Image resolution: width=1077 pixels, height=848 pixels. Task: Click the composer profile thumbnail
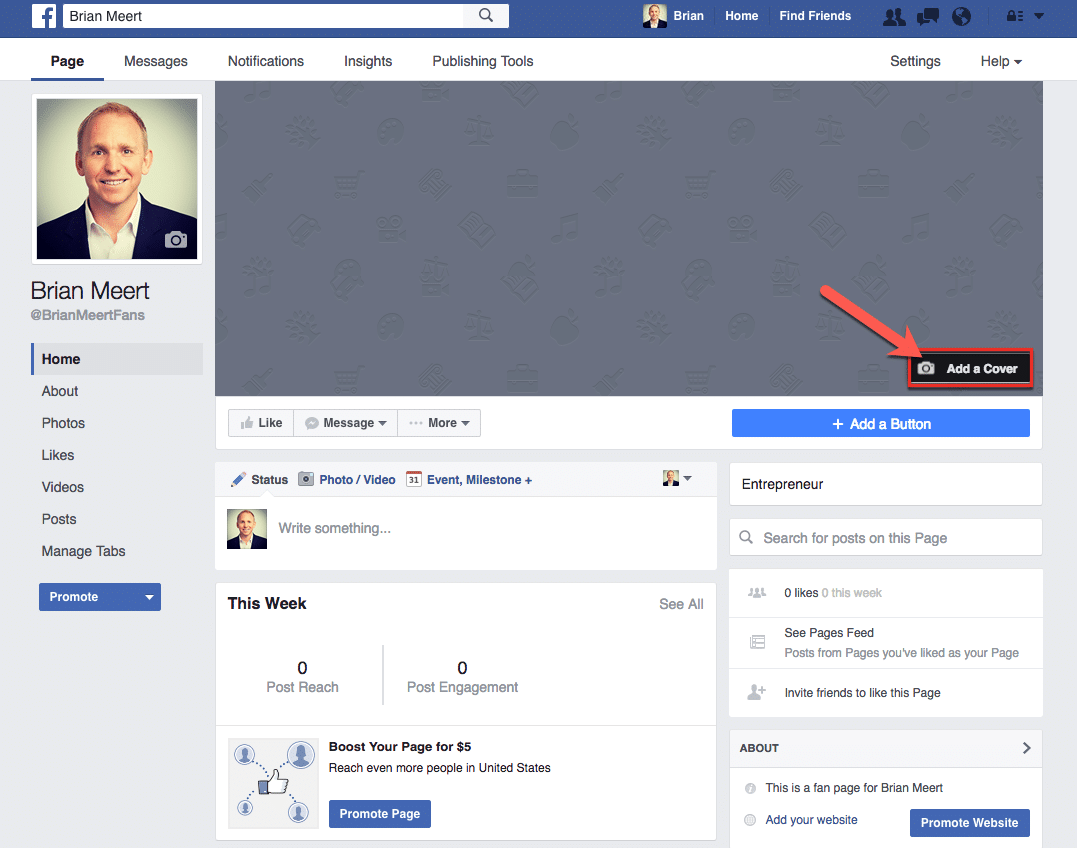click(247, 529)
